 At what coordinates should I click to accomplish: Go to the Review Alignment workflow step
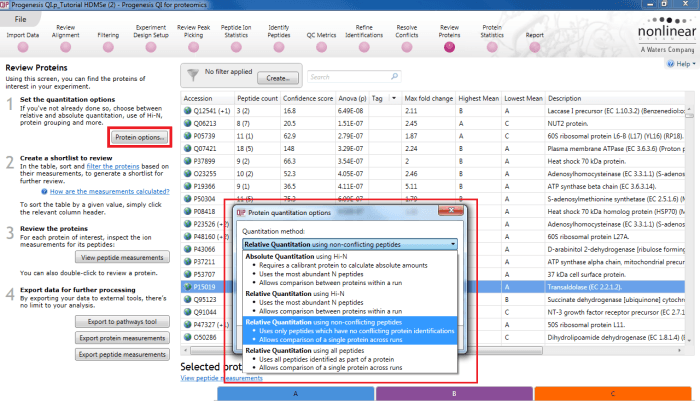66,47
